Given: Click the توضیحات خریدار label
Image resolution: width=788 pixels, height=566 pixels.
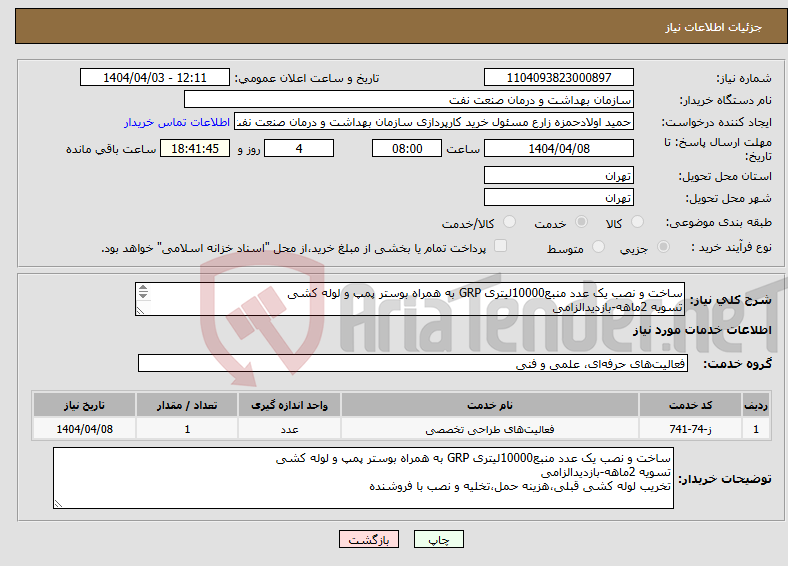Looking at the screenshot, I should click(x=725, y=479).
